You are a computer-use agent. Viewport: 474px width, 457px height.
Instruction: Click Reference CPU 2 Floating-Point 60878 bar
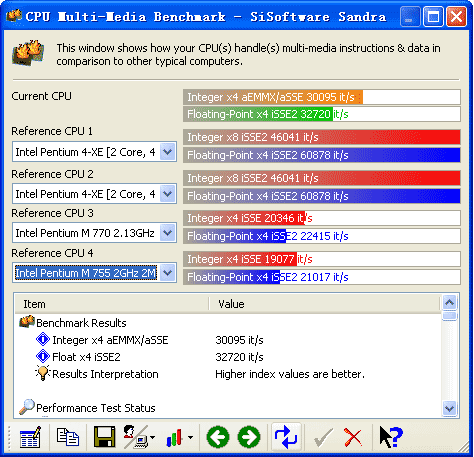322,196
